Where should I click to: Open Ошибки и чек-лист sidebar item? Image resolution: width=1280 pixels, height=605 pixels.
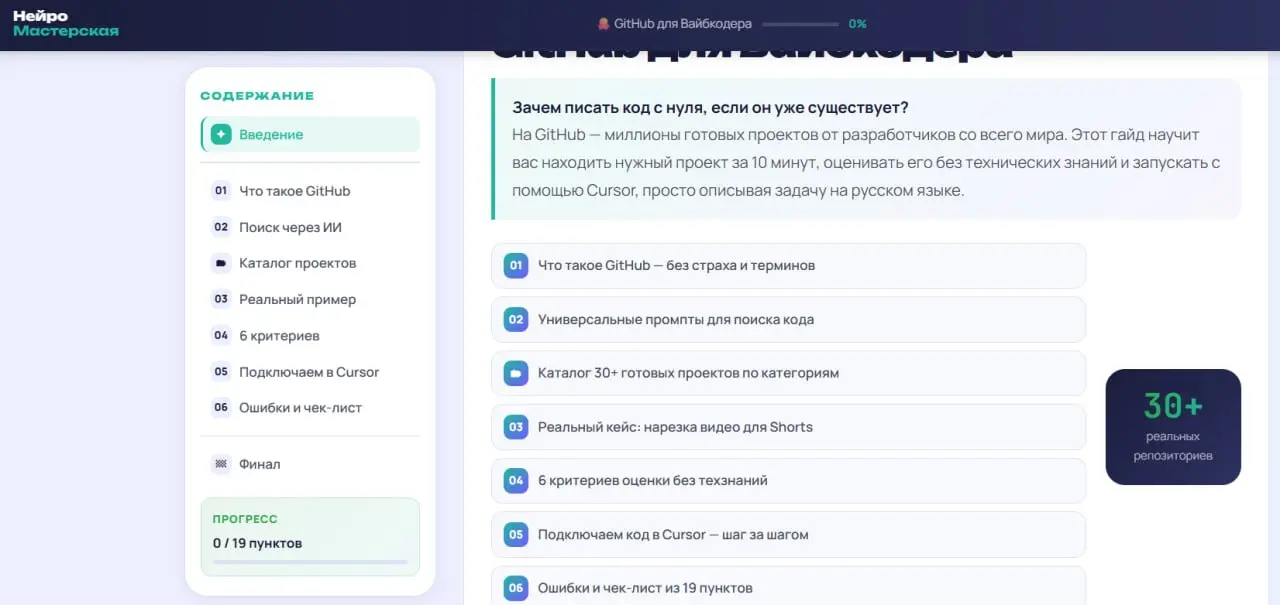click(310, 408)
